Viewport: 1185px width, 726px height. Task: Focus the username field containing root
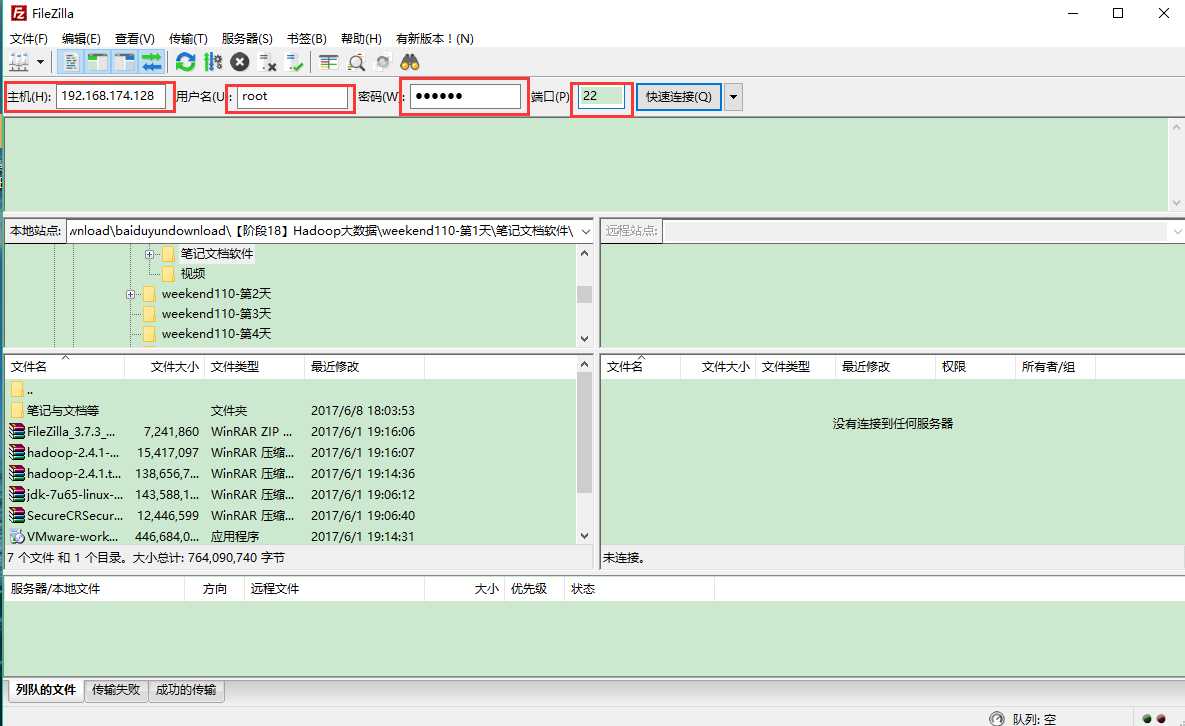pos(292,97)
